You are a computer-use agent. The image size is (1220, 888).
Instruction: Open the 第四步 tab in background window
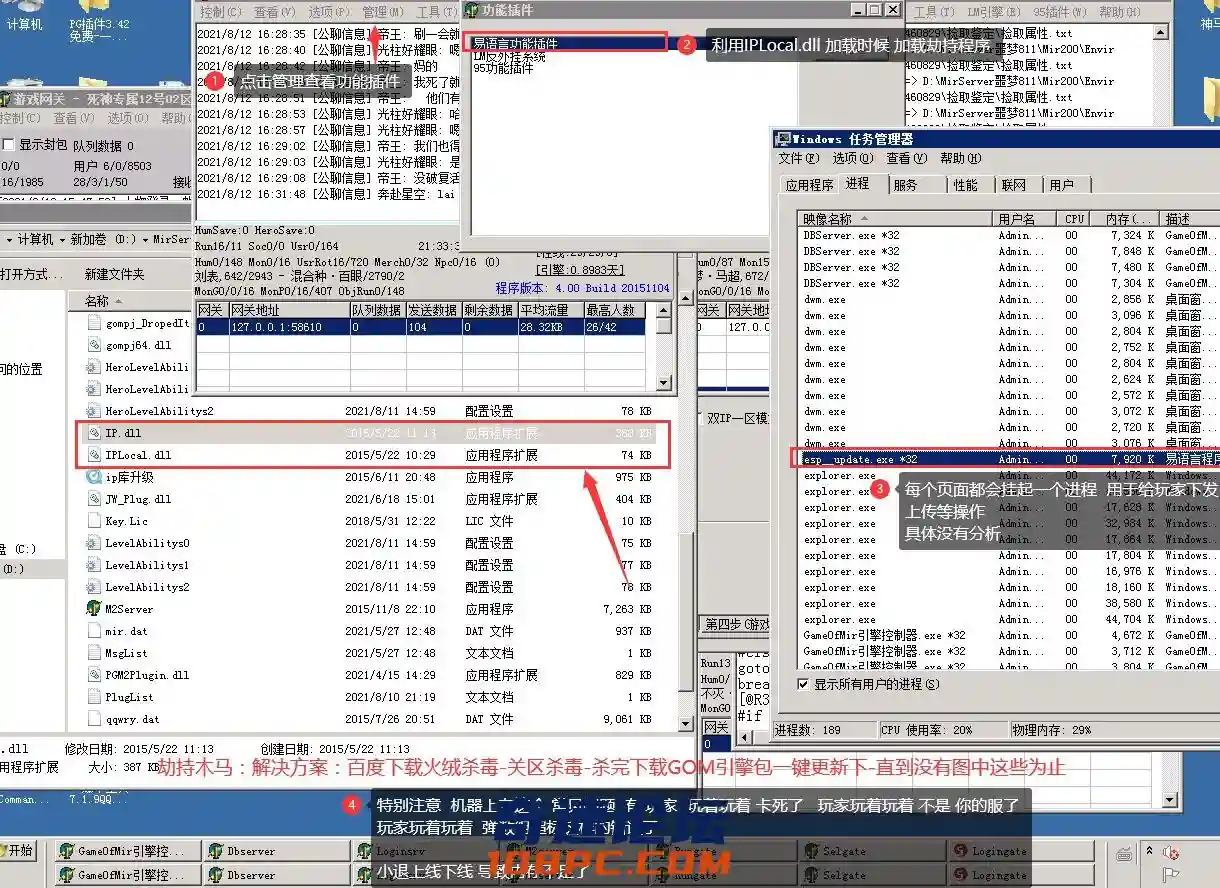[736, 624]
